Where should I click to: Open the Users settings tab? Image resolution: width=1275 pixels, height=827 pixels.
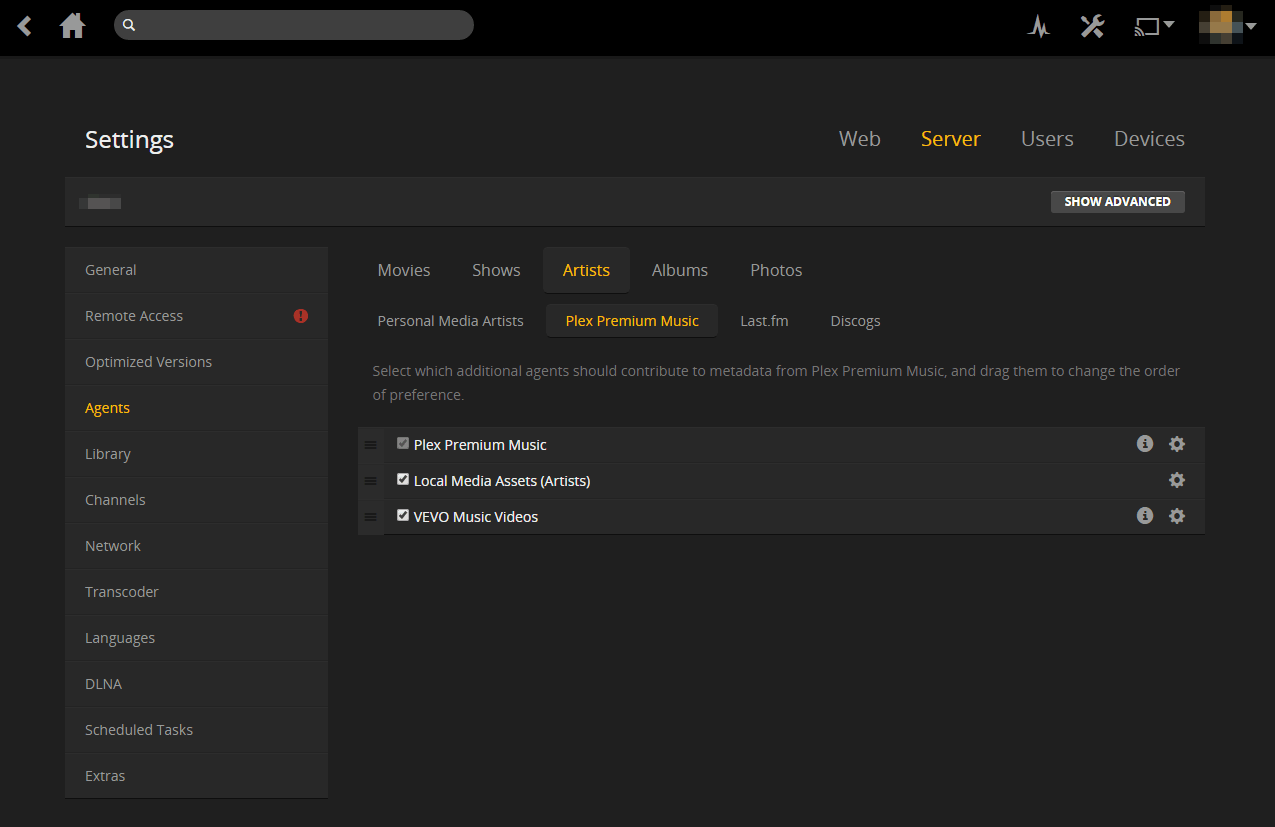click(x=1047, y=139)
